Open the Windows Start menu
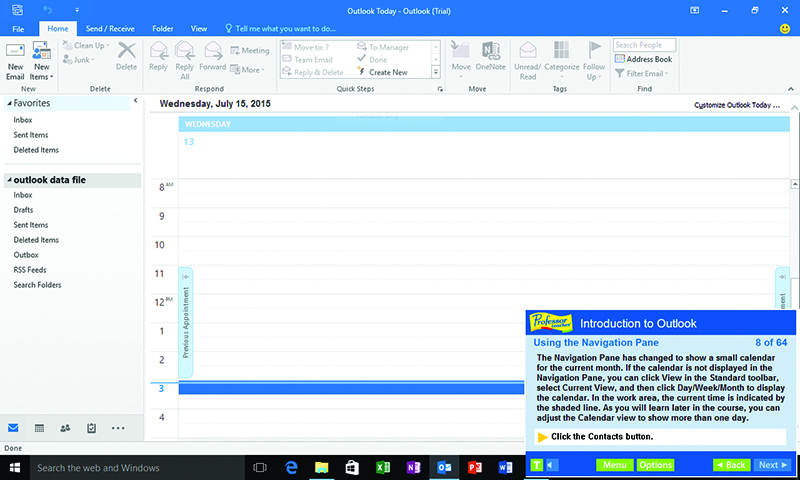Screen dimensions: 800x480 click(15, 468)
